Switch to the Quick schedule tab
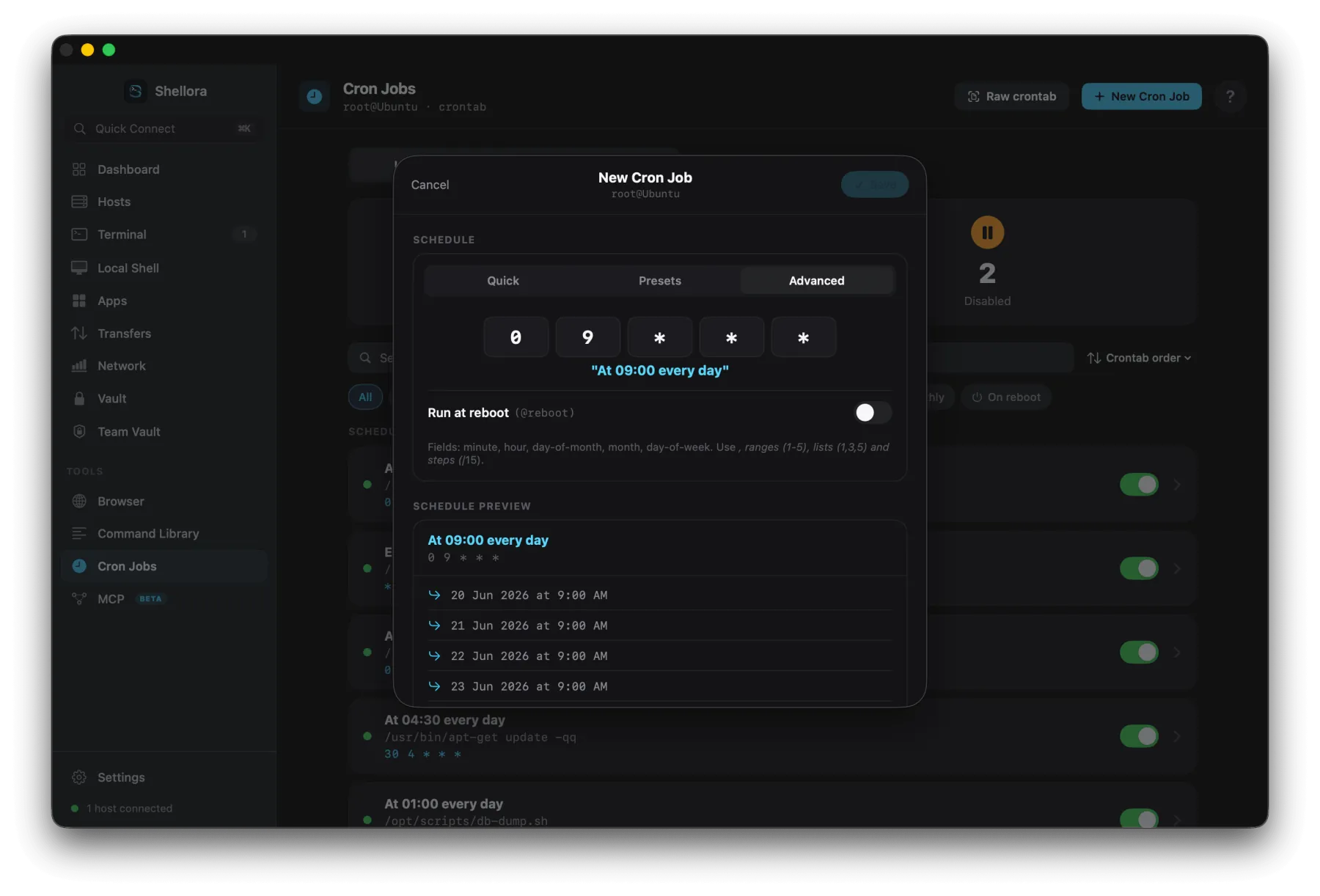The image size is (1320, 896). (x=503, y=280)
